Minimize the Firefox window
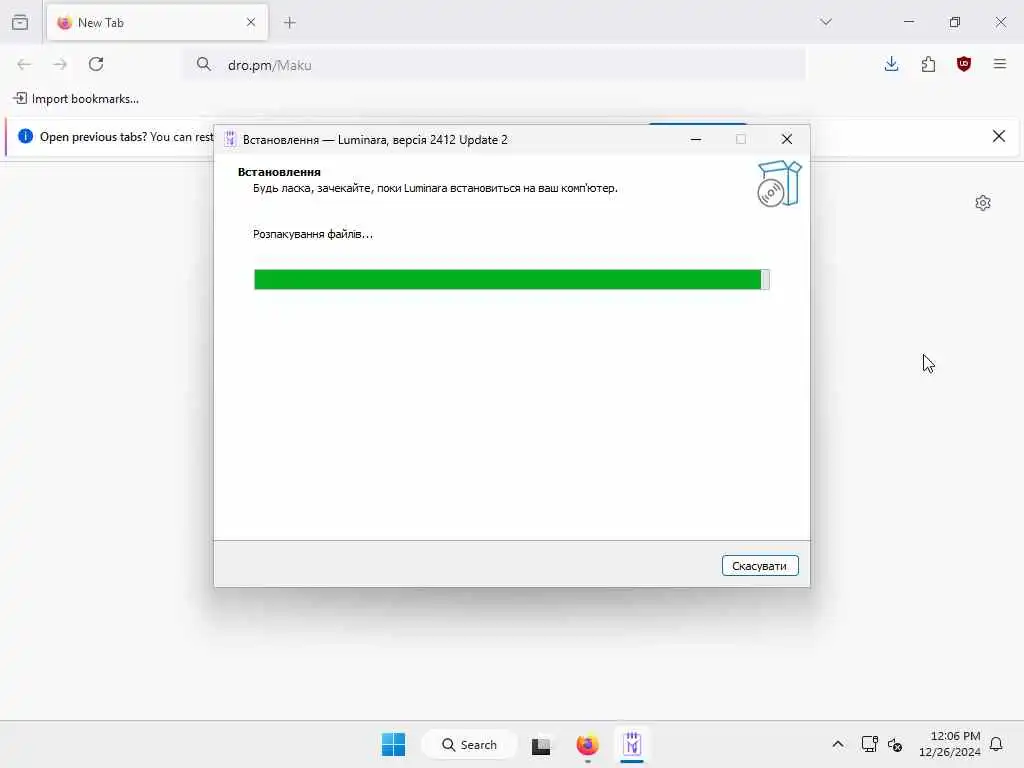The width and height of the screenshot is (1024, 768). [x=909, y=22]
